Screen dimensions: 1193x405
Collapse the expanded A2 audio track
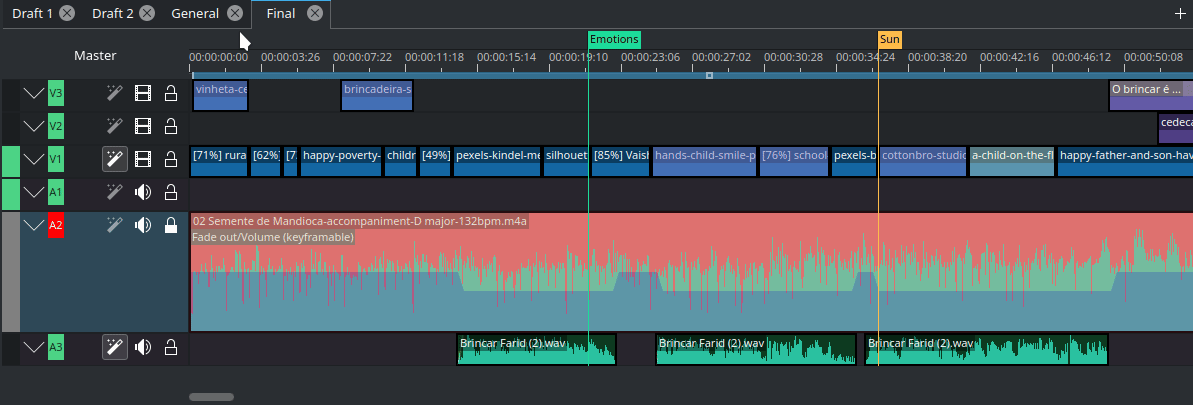[x=34, y=225]
